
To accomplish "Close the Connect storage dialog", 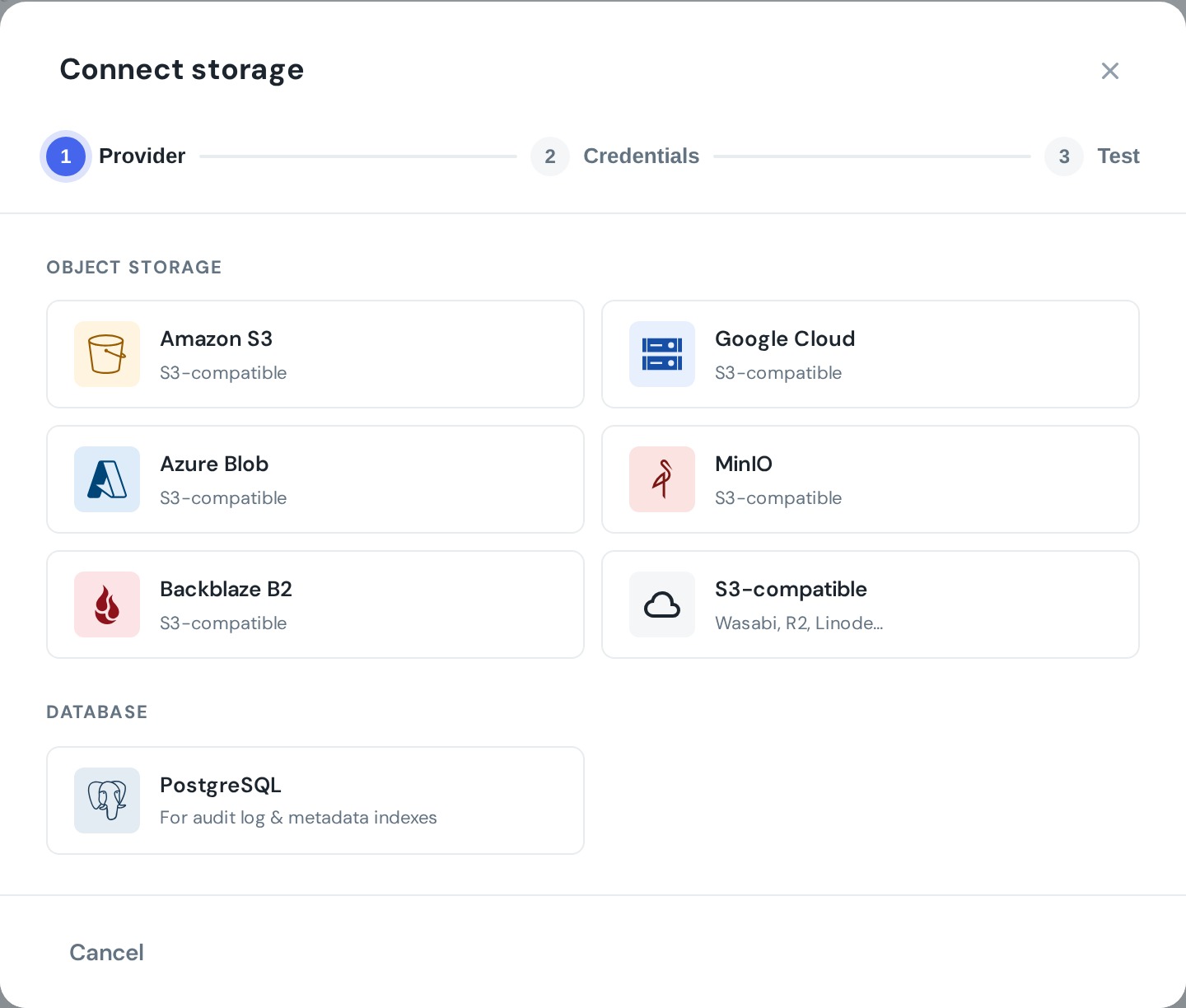I will pyautogui.click(x=1110, y=71).
